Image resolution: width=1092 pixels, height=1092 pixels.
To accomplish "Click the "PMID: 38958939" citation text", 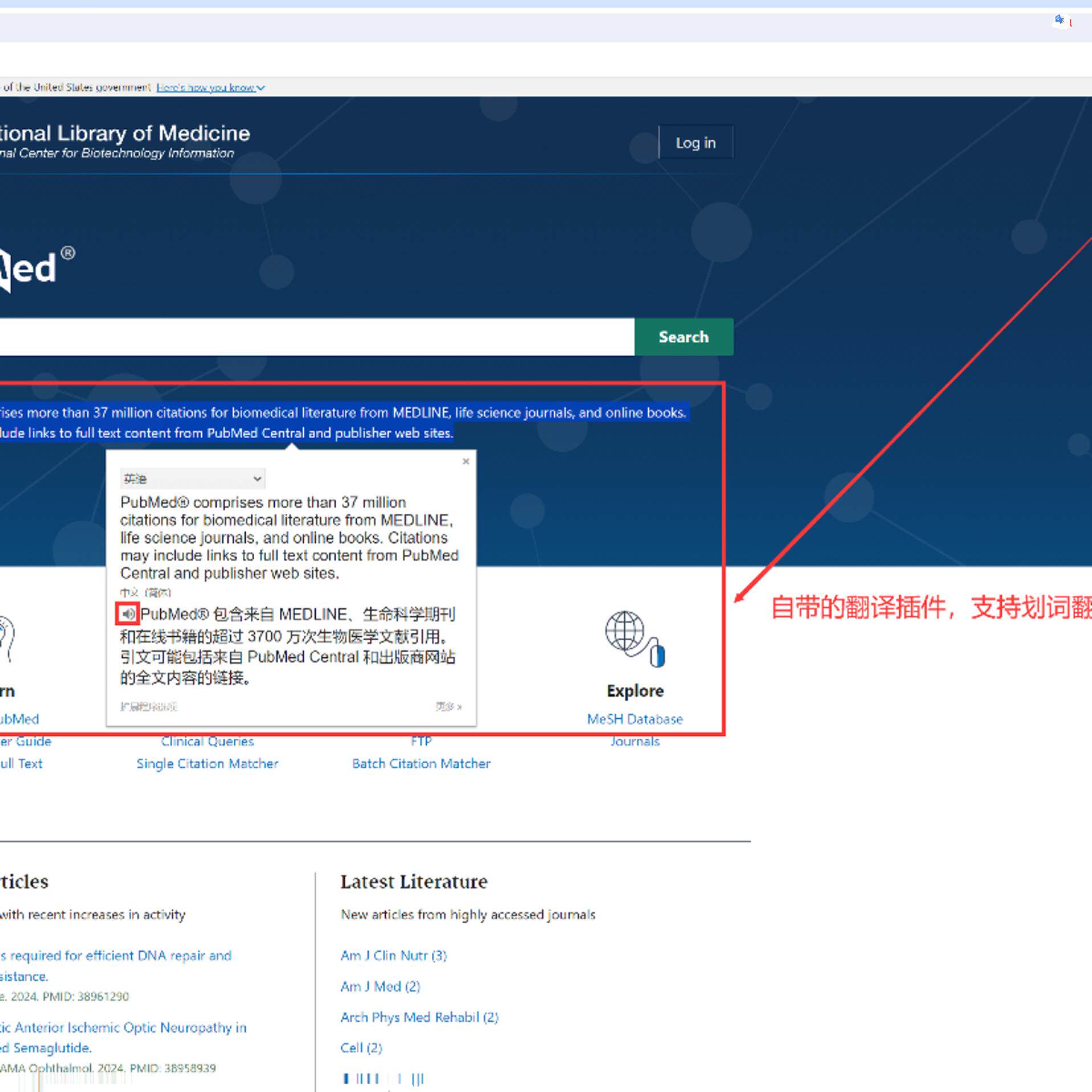I will (x=173, y=1068).
